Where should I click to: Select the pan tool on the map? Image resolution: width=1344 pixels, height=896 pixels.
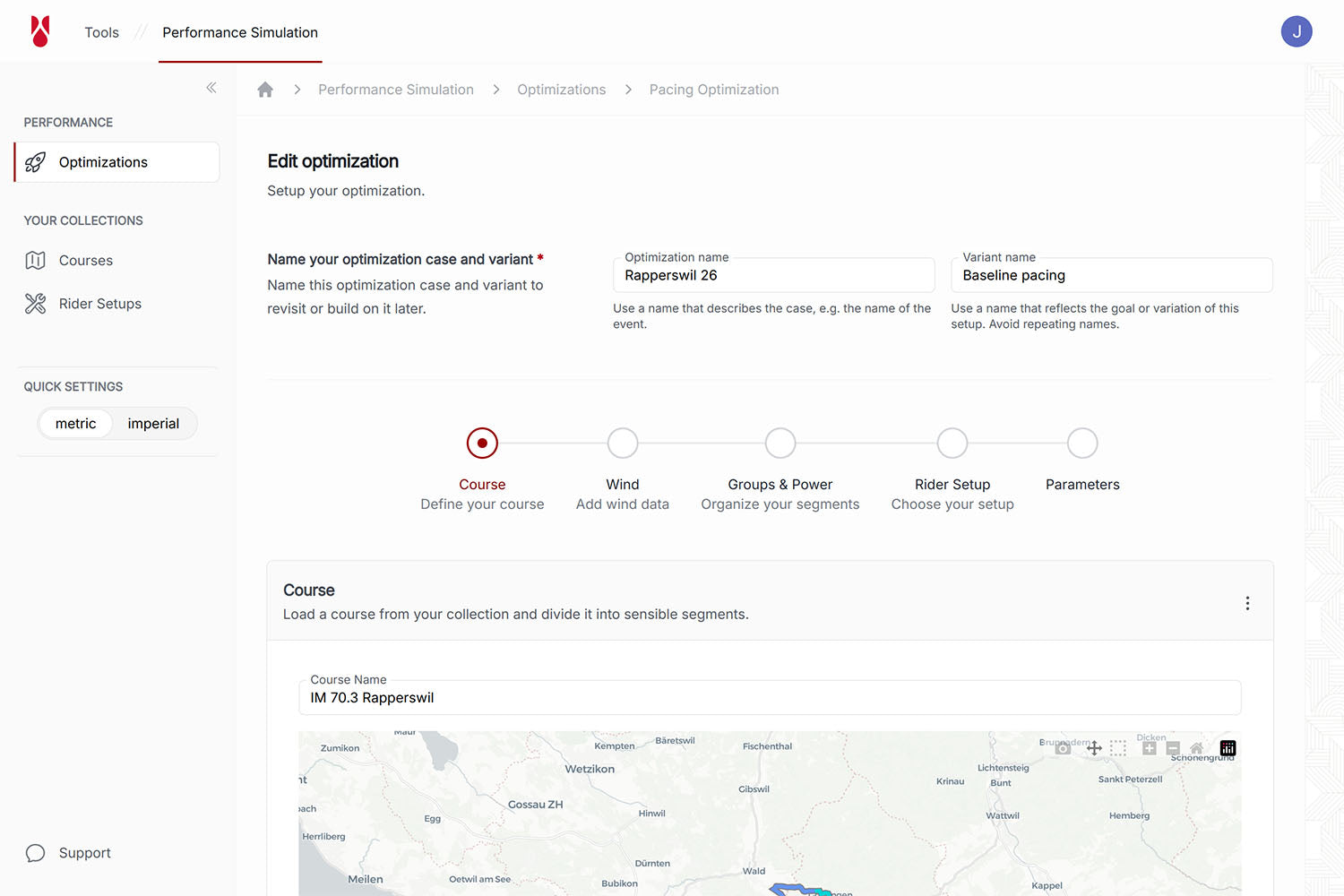[x=1094, y=748]
